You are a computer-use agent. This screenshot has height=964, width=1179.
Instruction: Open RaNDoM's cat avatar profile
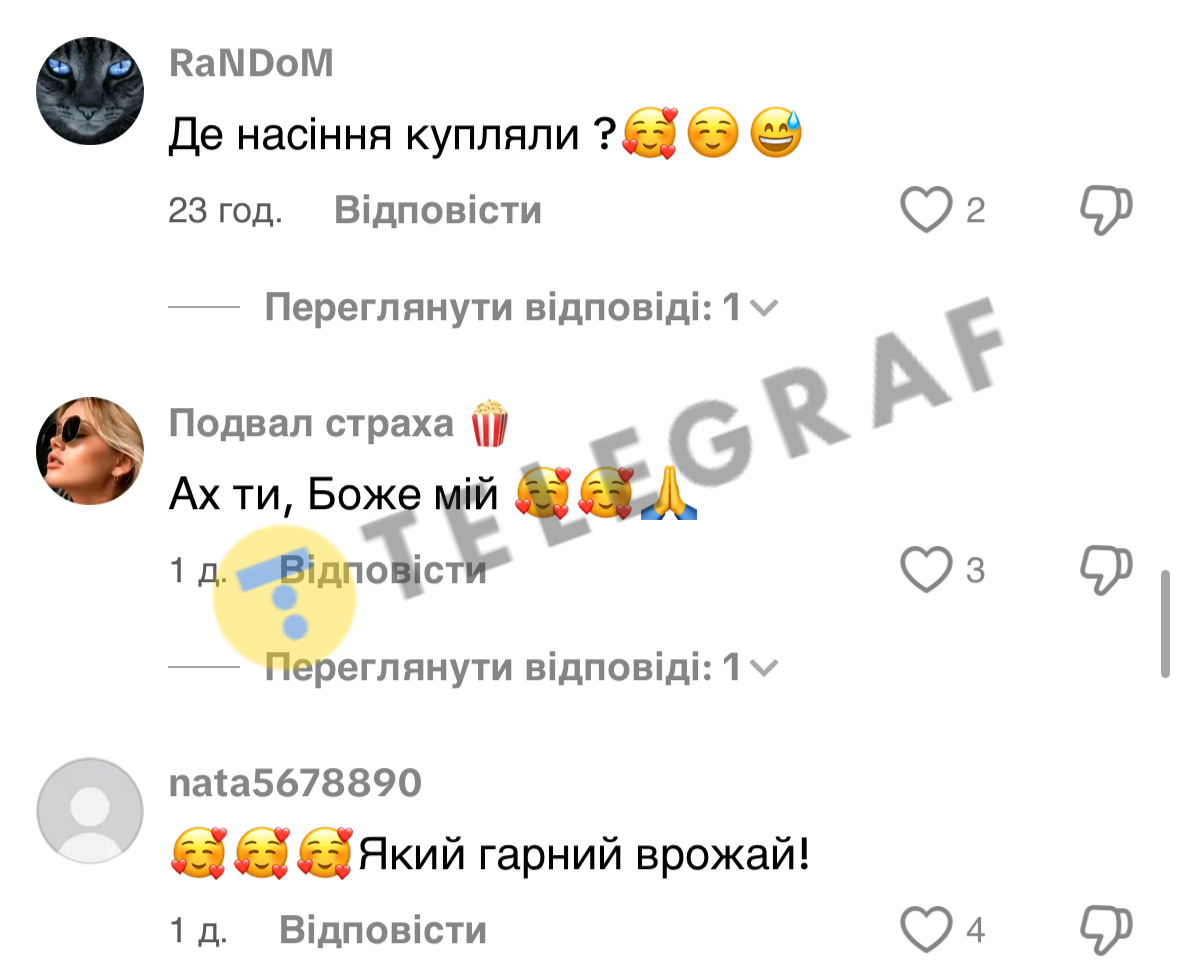[90, 91]
